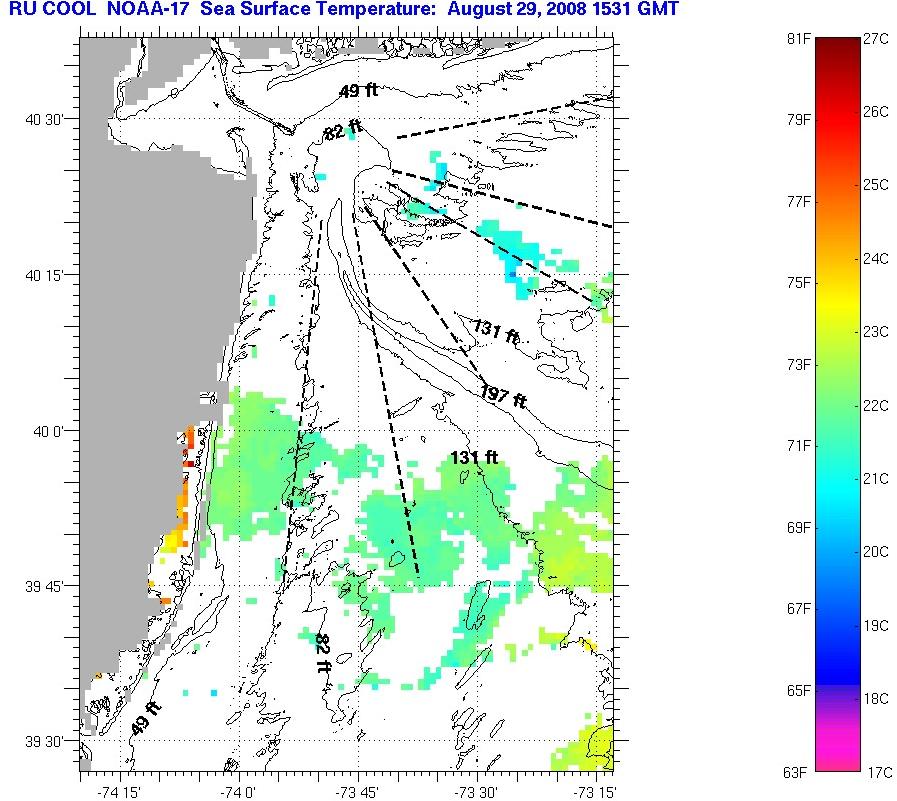Click the 63F label at the scale's end
897x801 pixels.
click(795, 772)
